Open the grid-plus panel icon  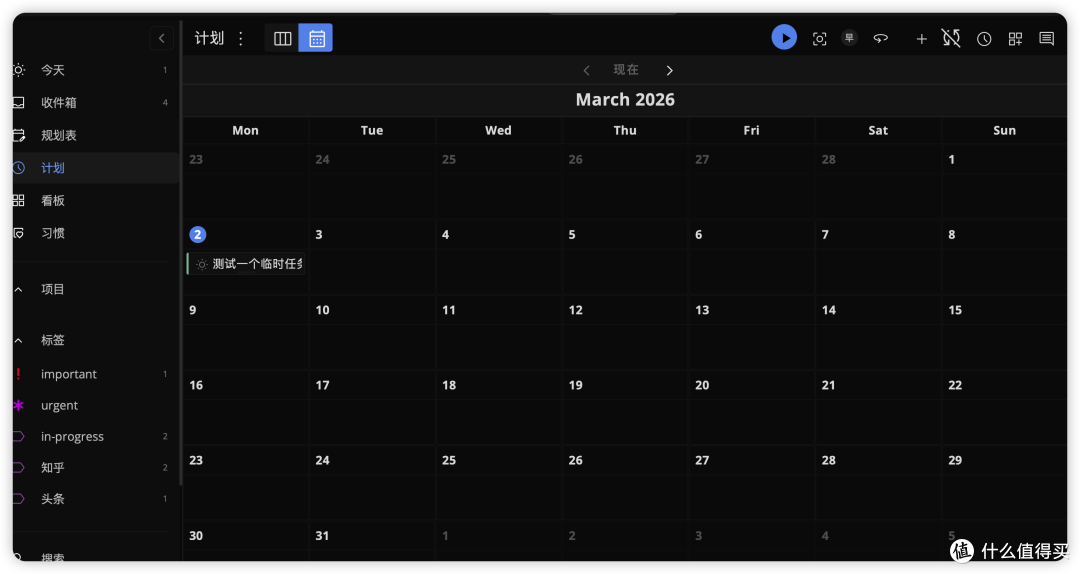pos(1015,39)
